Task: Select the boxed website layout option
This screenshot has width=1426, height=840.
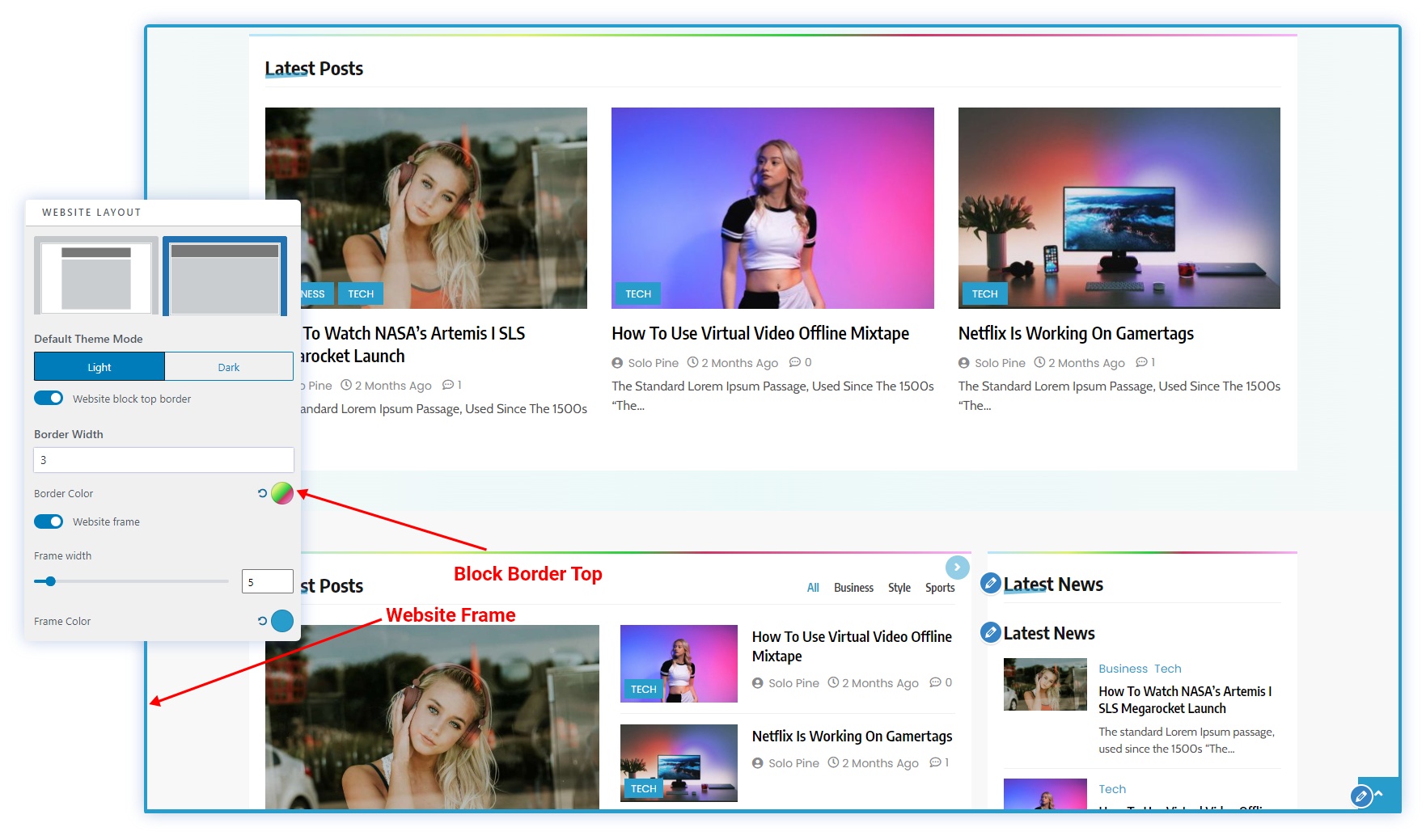Action: pyautogui.click(x=96, y=276)
